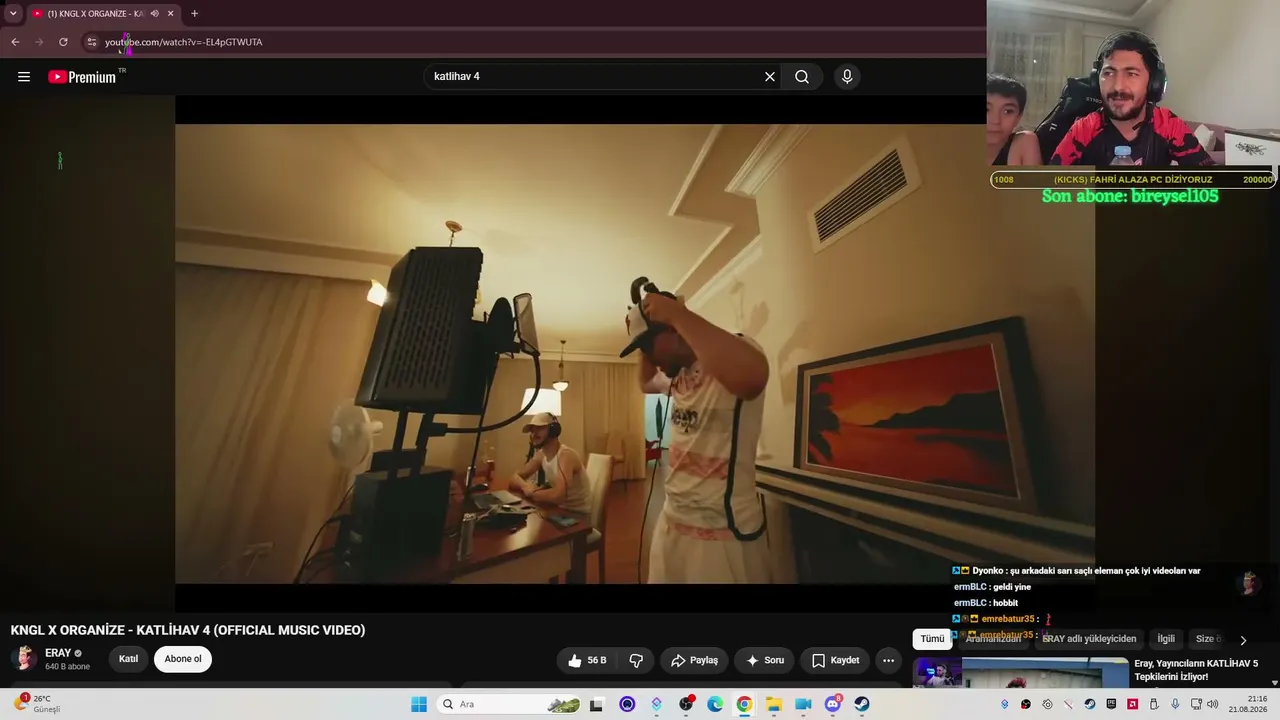This screenshot has width=1280, height=720.
Task: Open File Explorer from the taskbar
Action: (x=774, y=704)
